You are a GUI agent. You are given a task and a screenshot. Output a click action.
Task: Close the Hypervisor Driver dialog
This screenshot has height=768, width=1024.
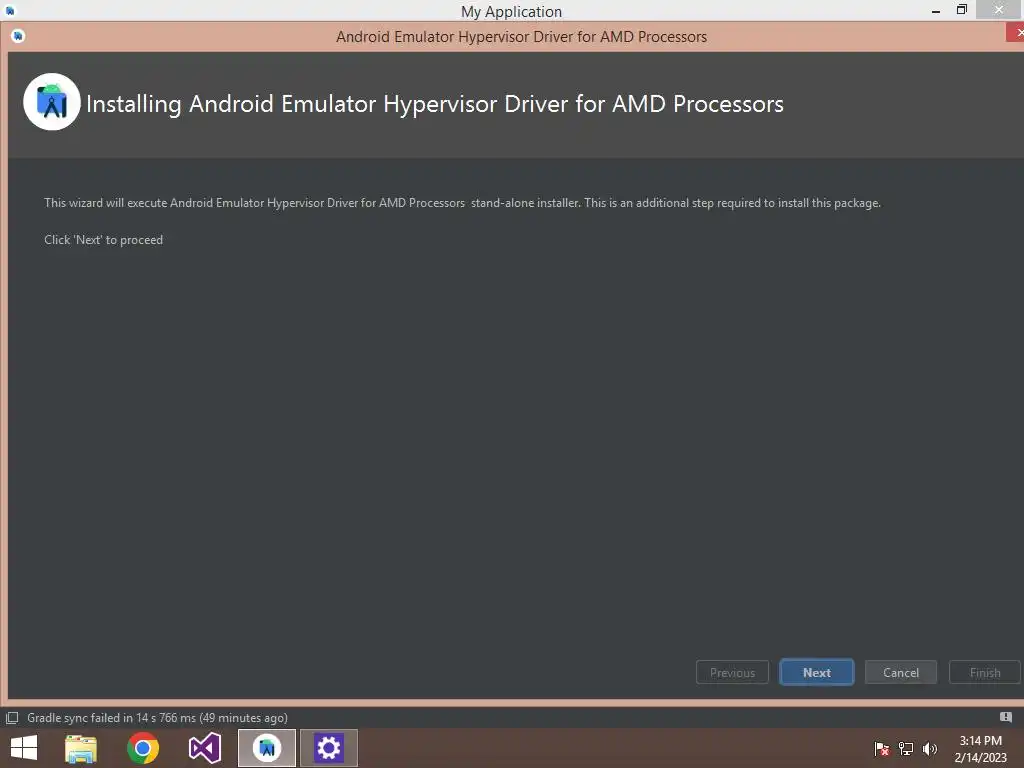[x=1016, y=33]
